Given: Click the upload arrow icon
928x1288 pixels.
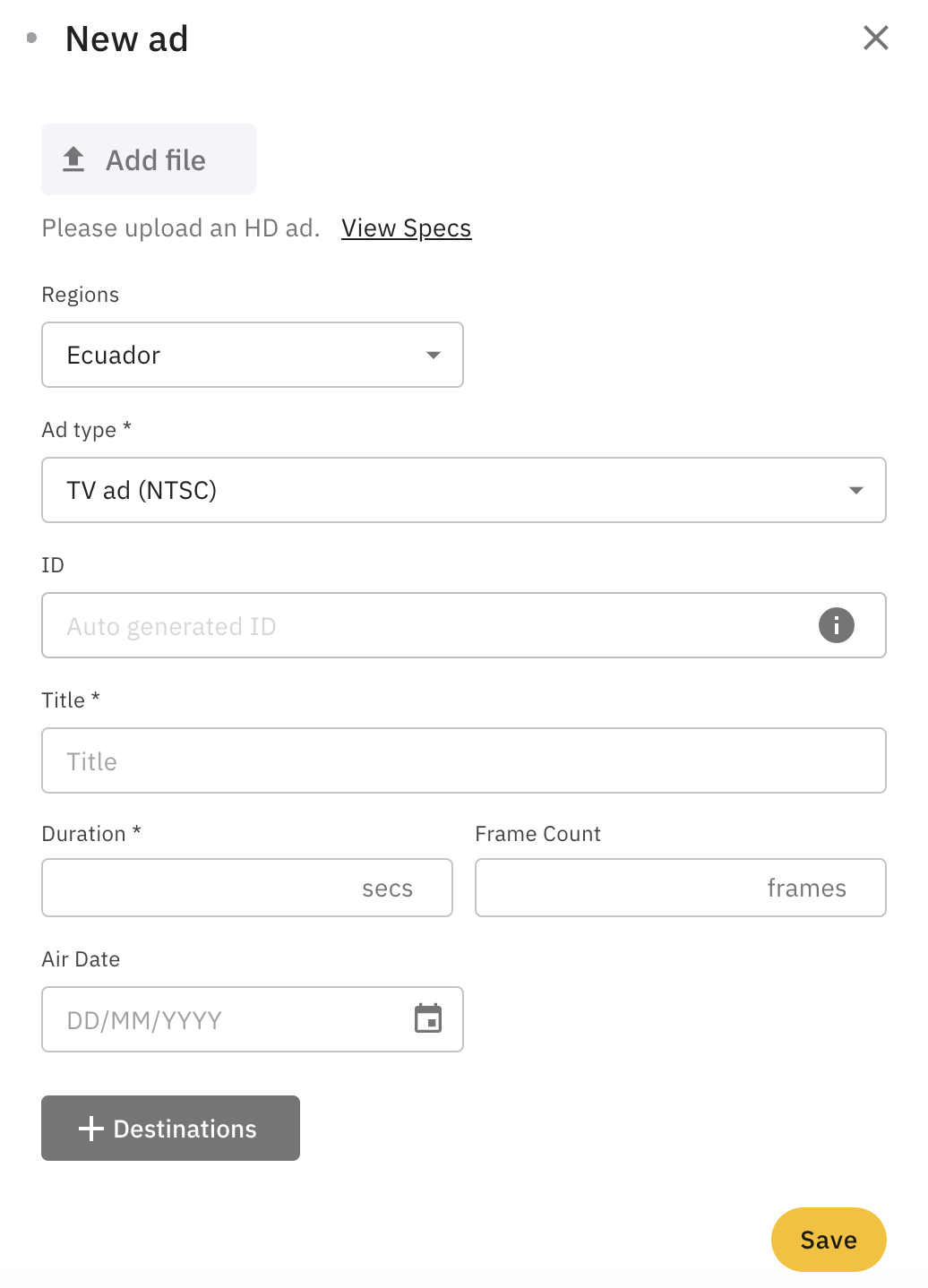Looking at the screenshot, I should coord(73,159).
